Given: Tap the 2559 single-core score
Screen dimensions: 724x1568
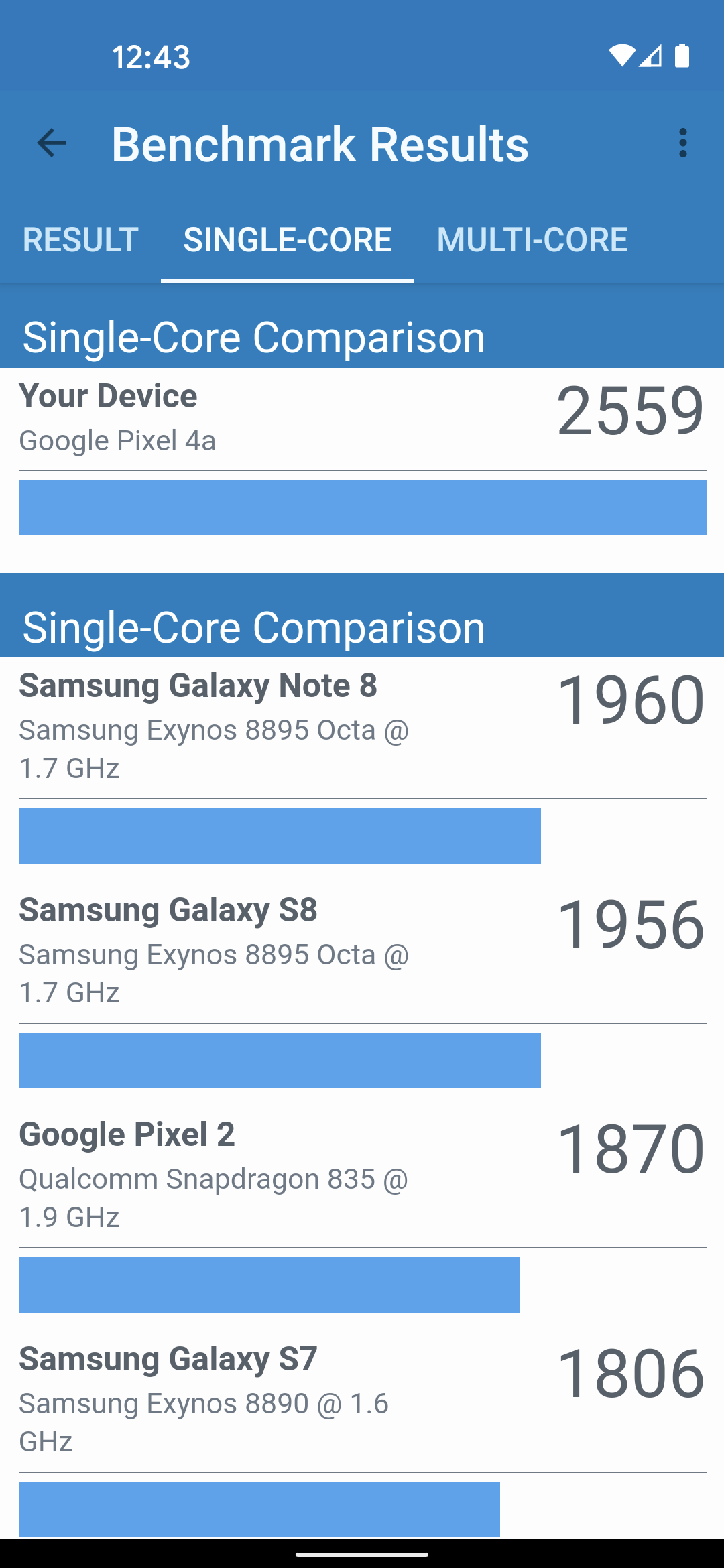Looking at the screenshot, I should pos(630,411).
